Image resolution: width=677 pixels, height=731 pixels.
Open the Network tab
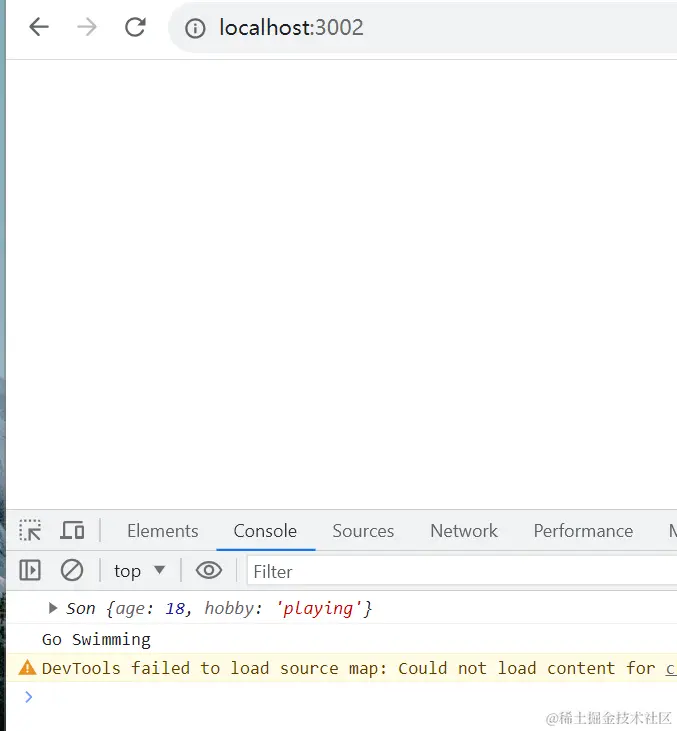(x=464, y=531)
